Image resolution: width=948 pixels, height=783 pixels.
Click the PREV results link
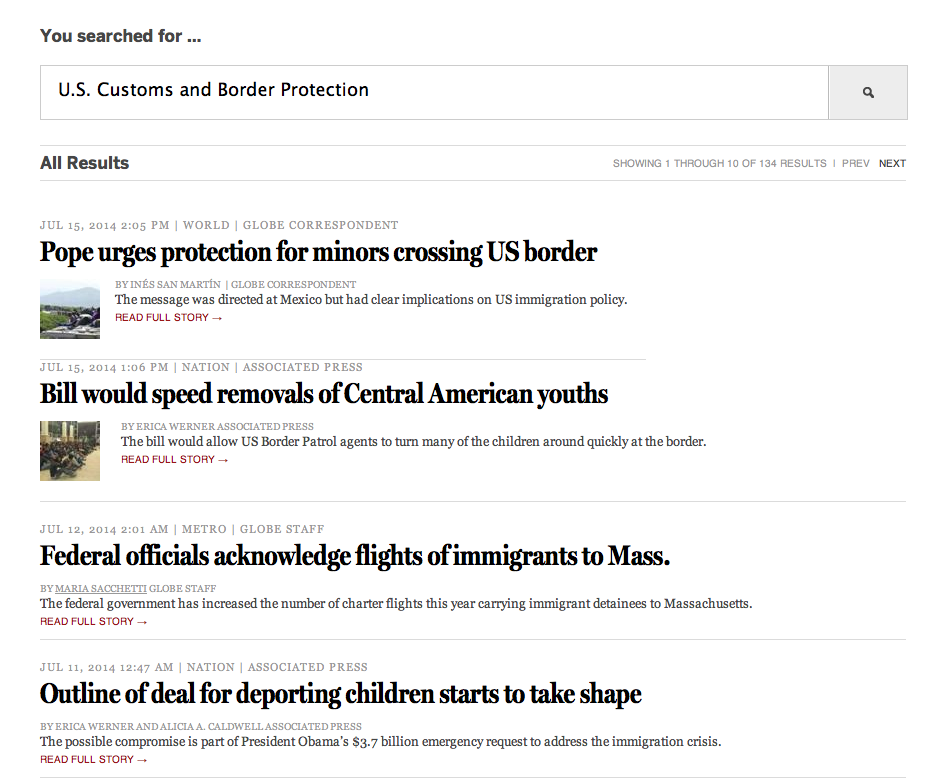click(x=855, y=163)
